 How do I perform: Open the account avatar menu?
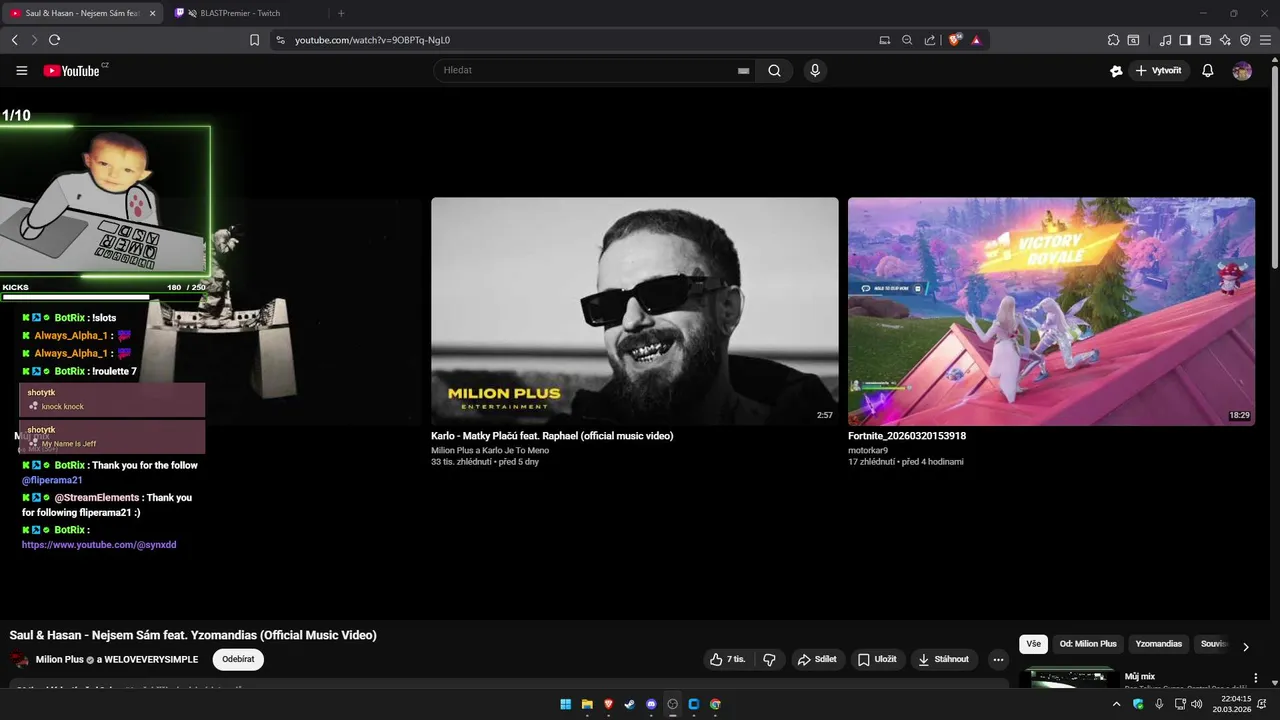[x=1242, y=71]
